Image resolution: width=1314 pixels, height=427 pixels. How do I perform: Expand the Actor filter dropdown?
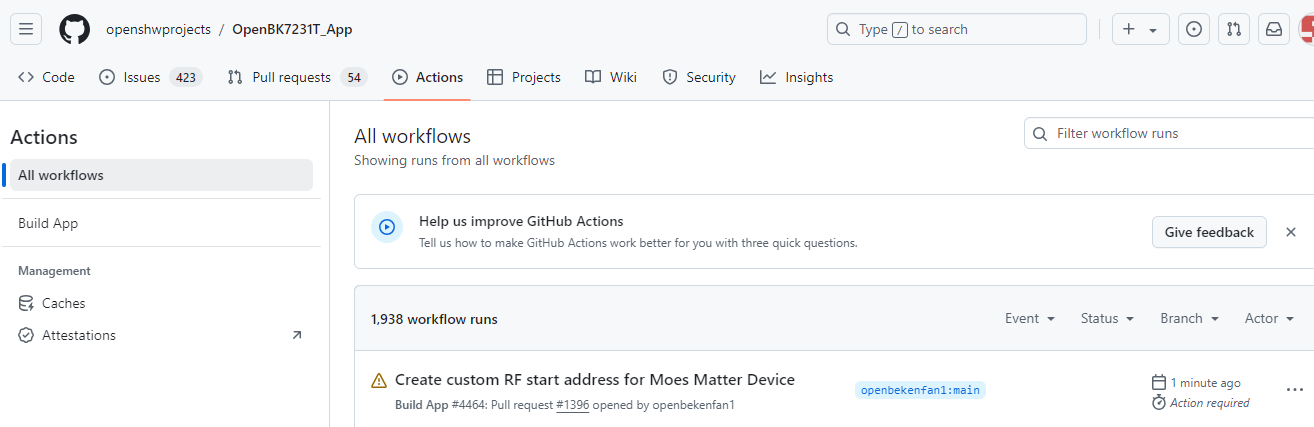(x=1270, y=318)
